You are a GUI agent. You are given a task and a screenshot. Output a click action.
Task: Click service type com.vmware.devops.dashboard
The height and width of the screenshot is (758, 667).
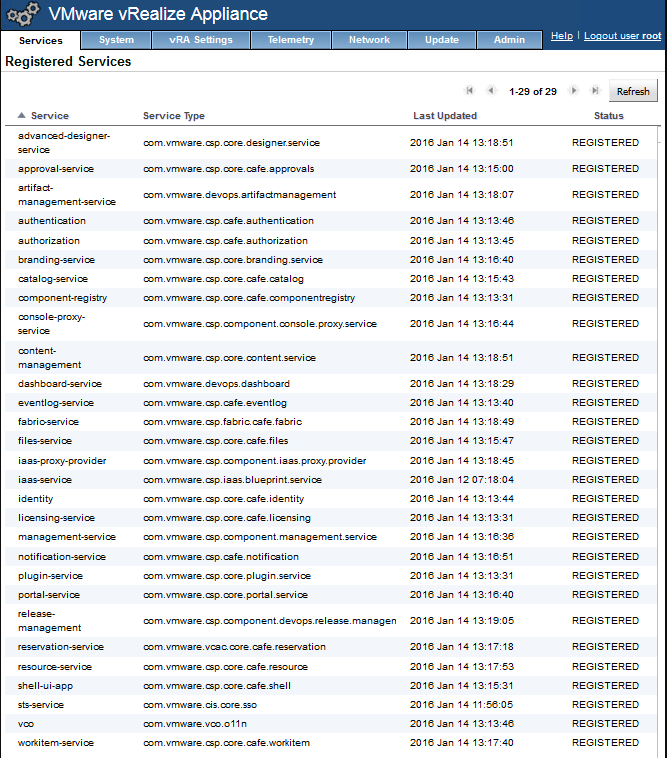click(216, 384)
